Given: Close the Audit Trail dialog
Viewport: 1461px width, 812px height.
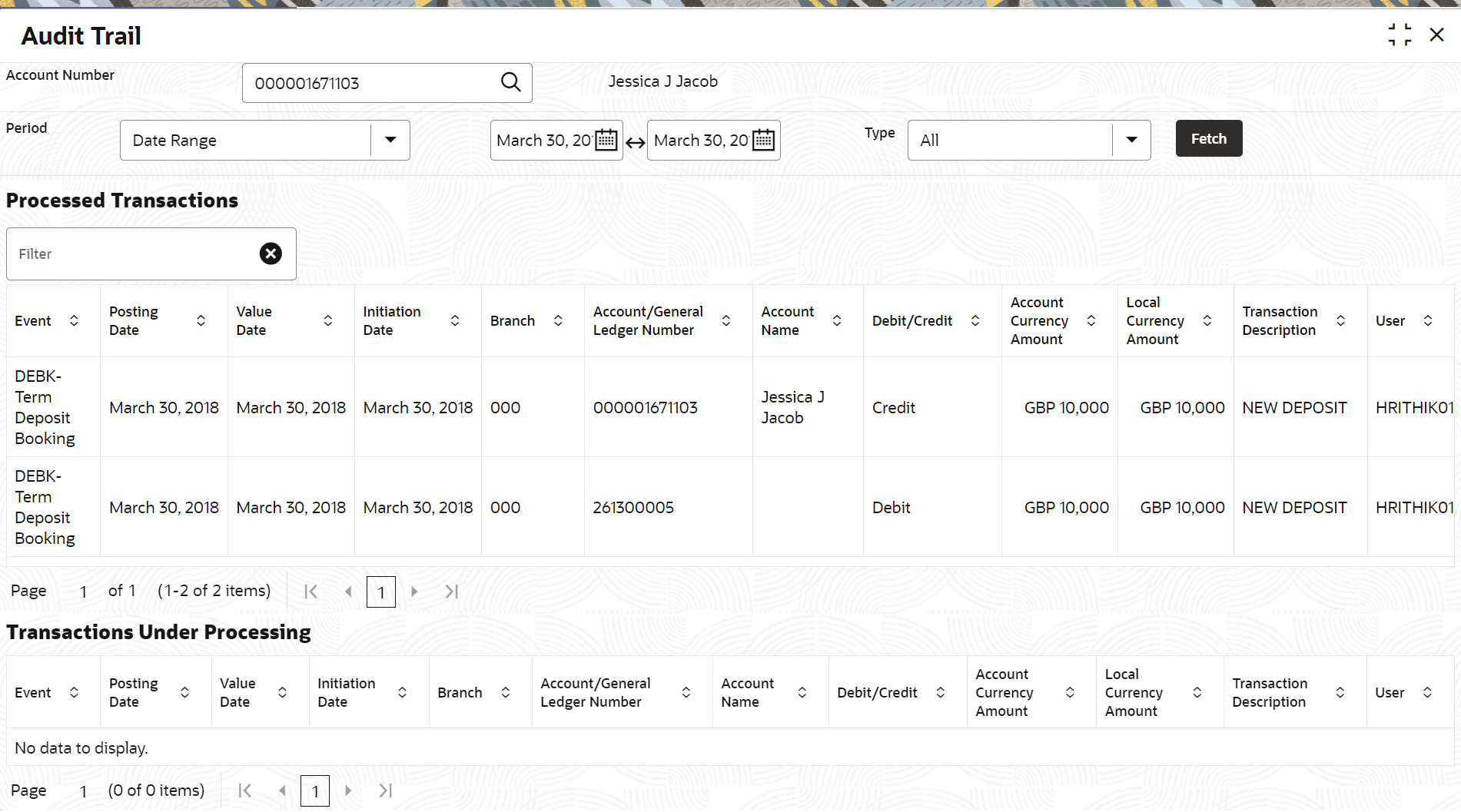Looking at the screenshot, I should tap(1436, 35).
